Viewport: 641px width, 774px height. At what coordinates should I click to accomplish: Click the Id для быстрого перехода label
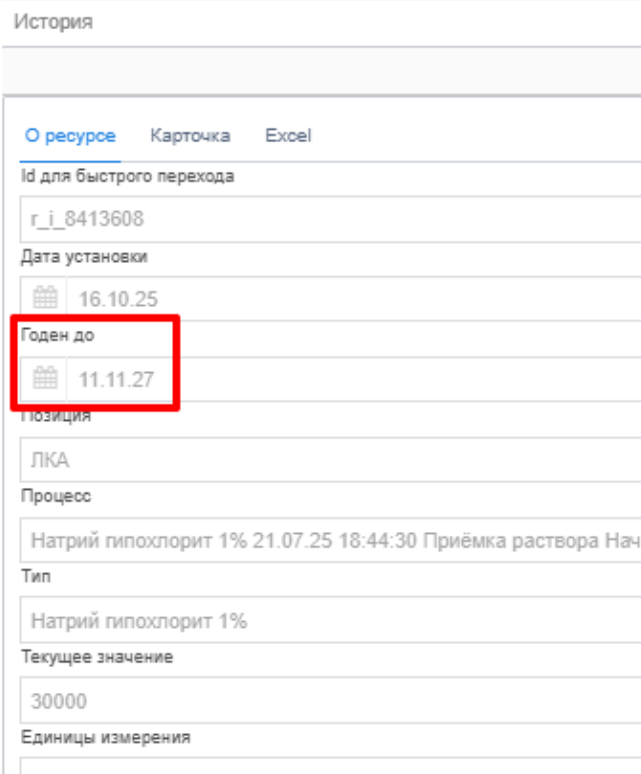(127, 176)
